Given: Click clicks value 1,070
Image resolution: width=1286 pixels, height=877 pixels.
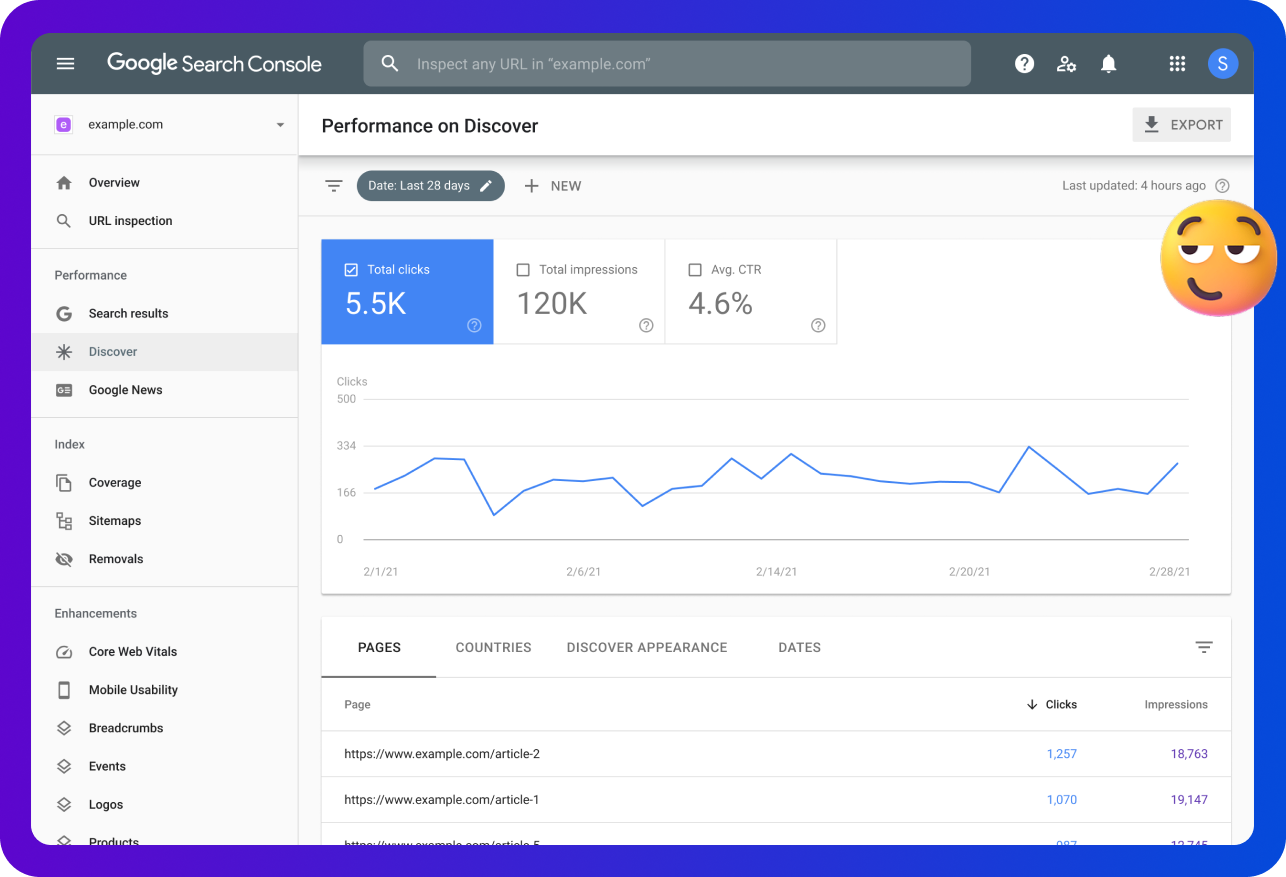Looking at the screenshot, I should [1062, 800].
